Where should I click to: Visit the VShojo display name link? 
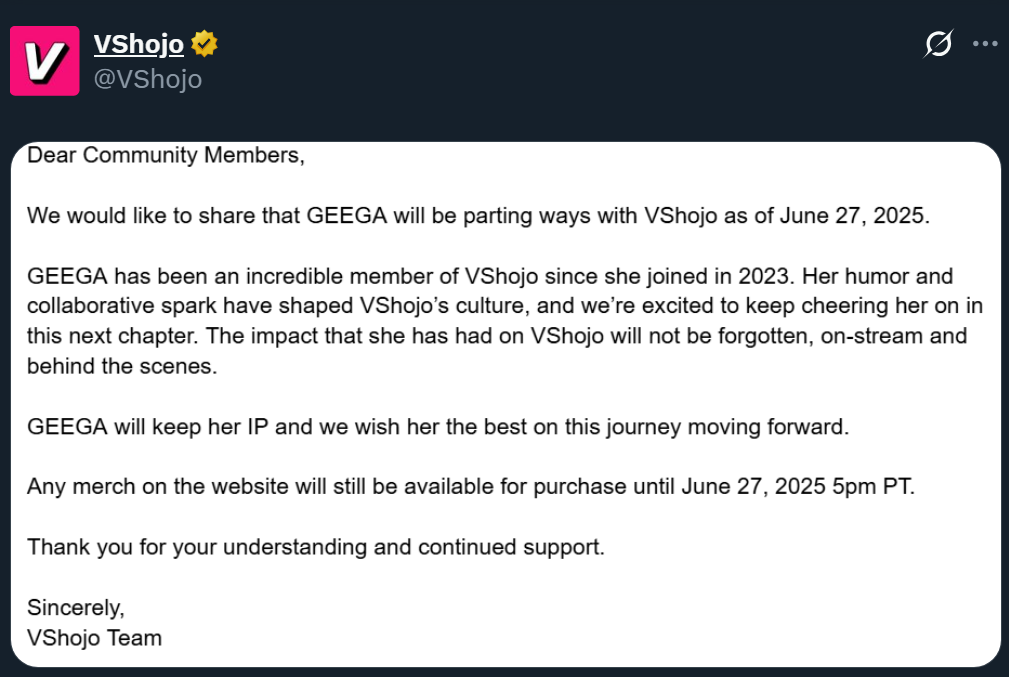pyautogui.click(x=138, y=44)
